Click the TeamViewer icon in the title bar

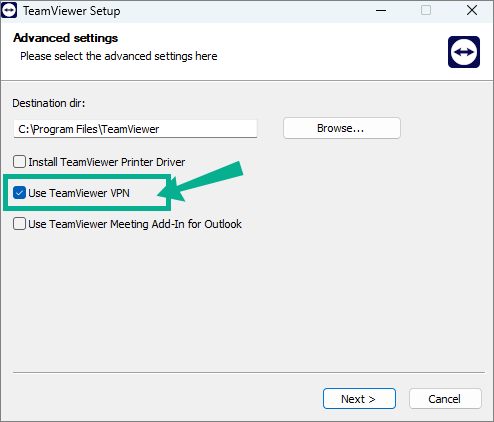point(9,10)
